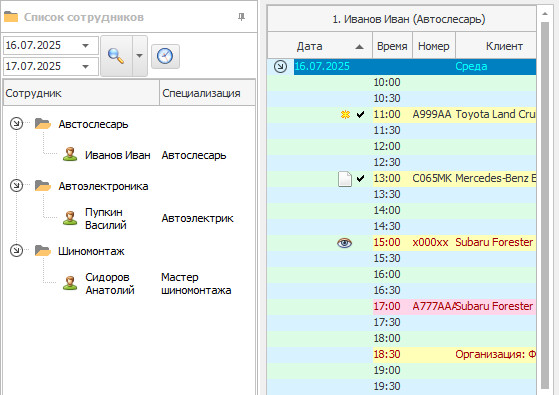The image size is (559, 395).
Task: Open the search button dropdown arrow
Action: pyautogui.click(x=140, y=56)
